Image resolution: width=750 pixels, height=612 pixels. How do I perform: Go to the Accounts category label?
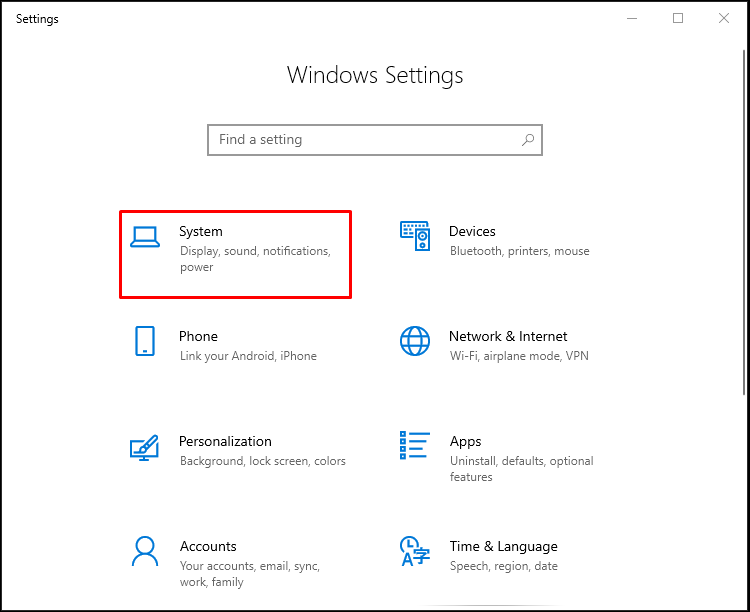208,546
